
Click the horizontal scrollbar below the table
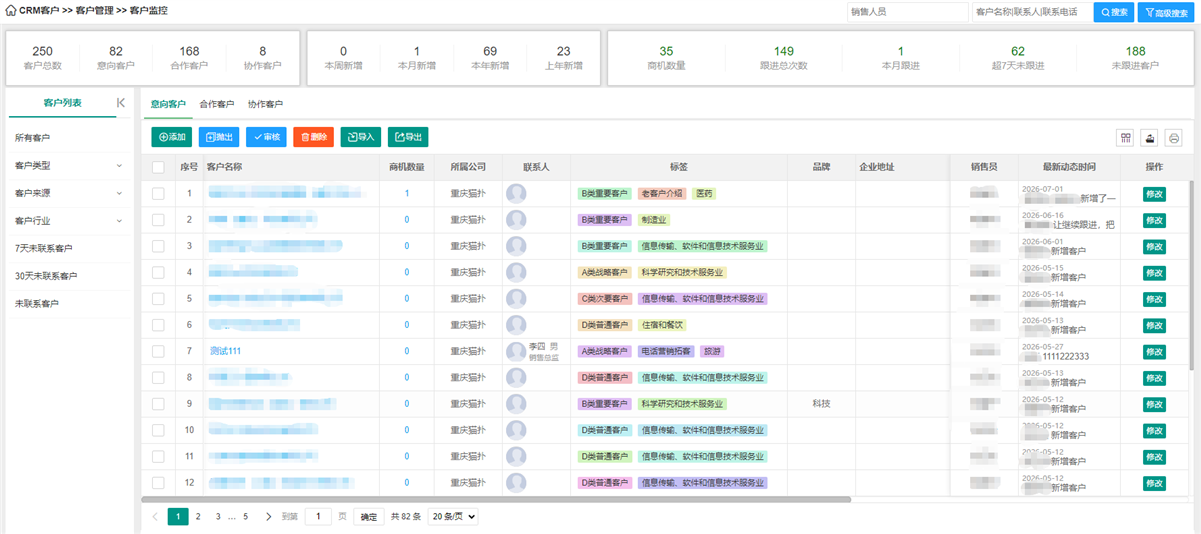496,498
